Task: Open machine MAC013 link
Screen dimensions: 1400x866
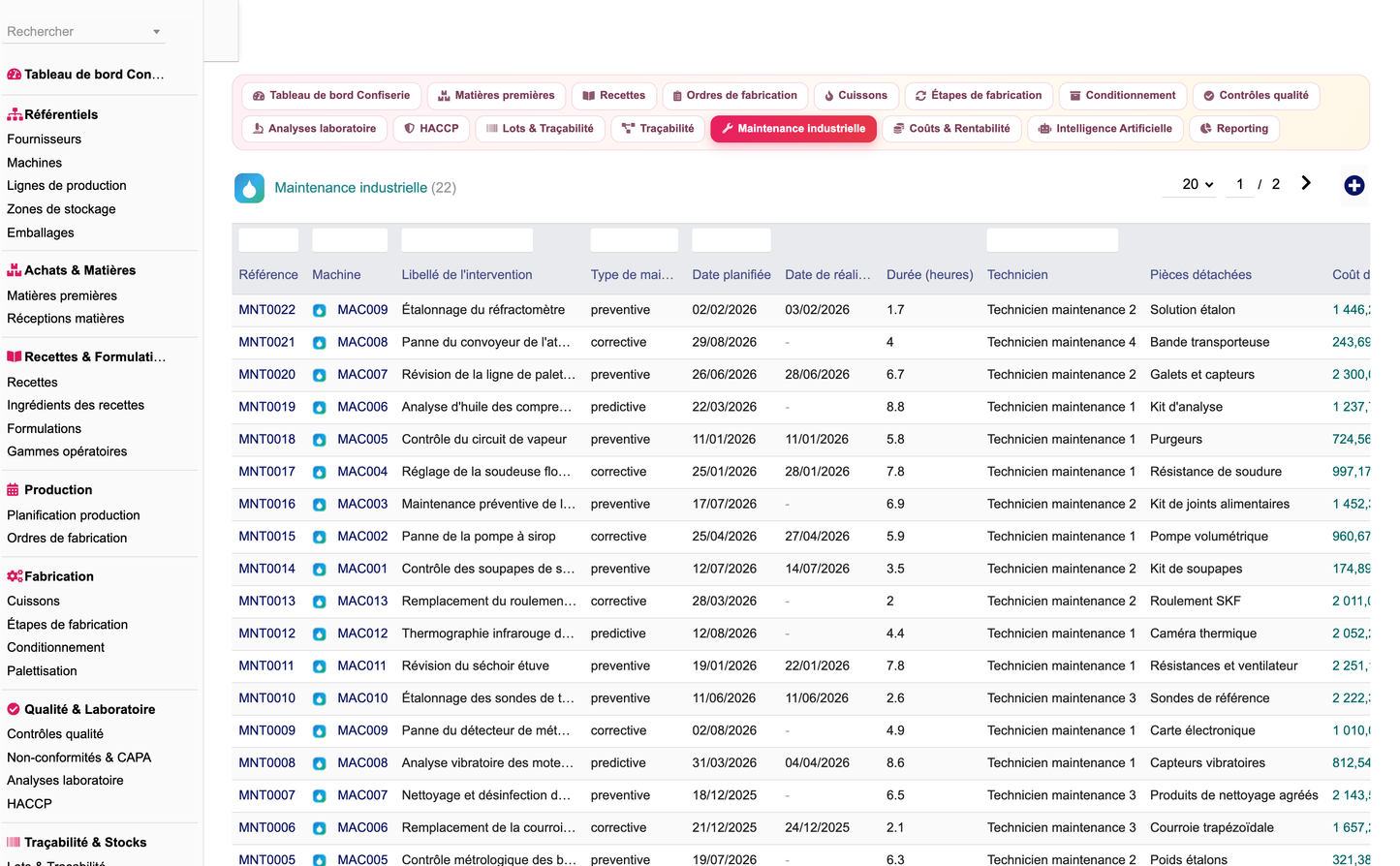Action: [362, 602]
